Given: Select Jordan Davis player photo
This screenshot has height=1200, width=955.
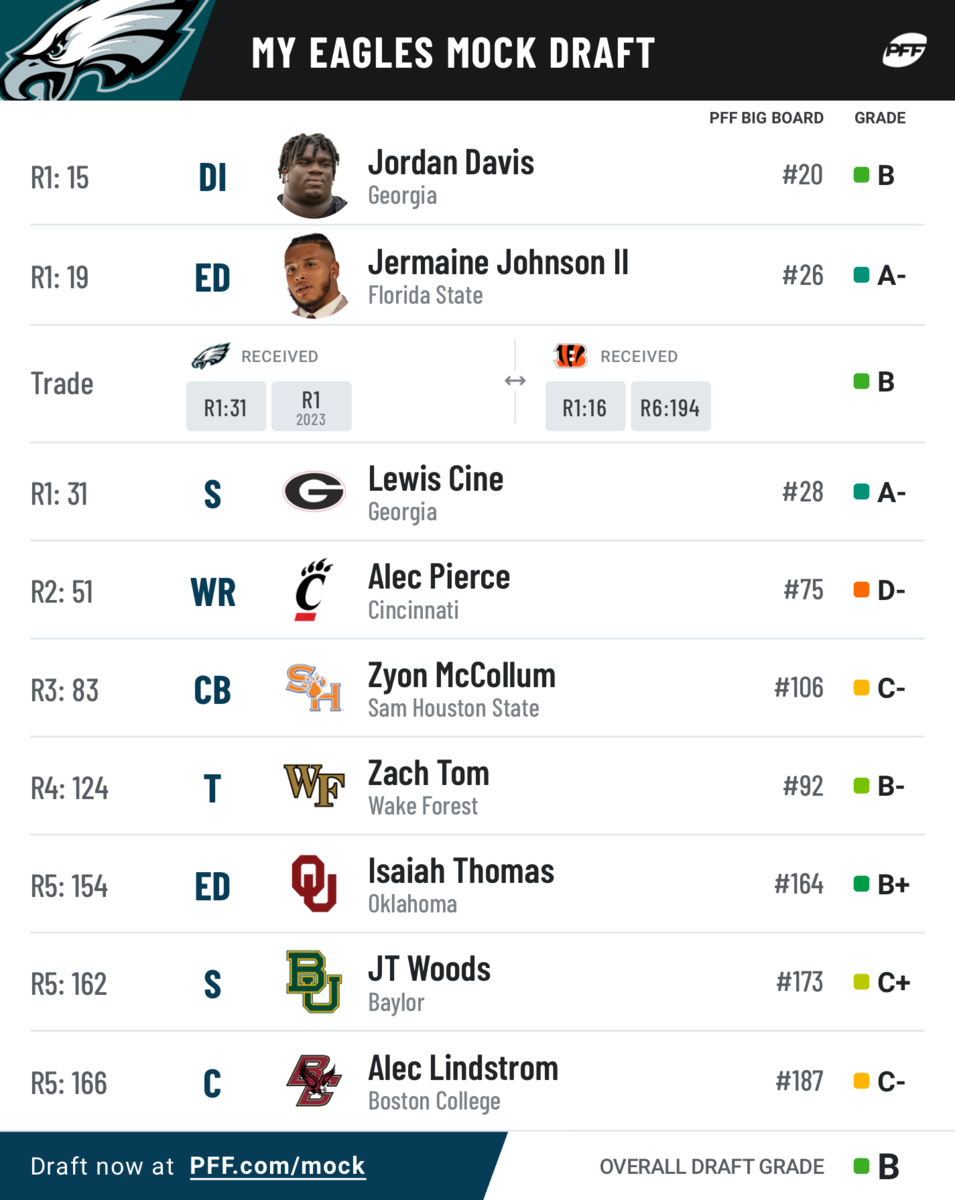Looking at the screenshot, I should (x=313, y=176).
